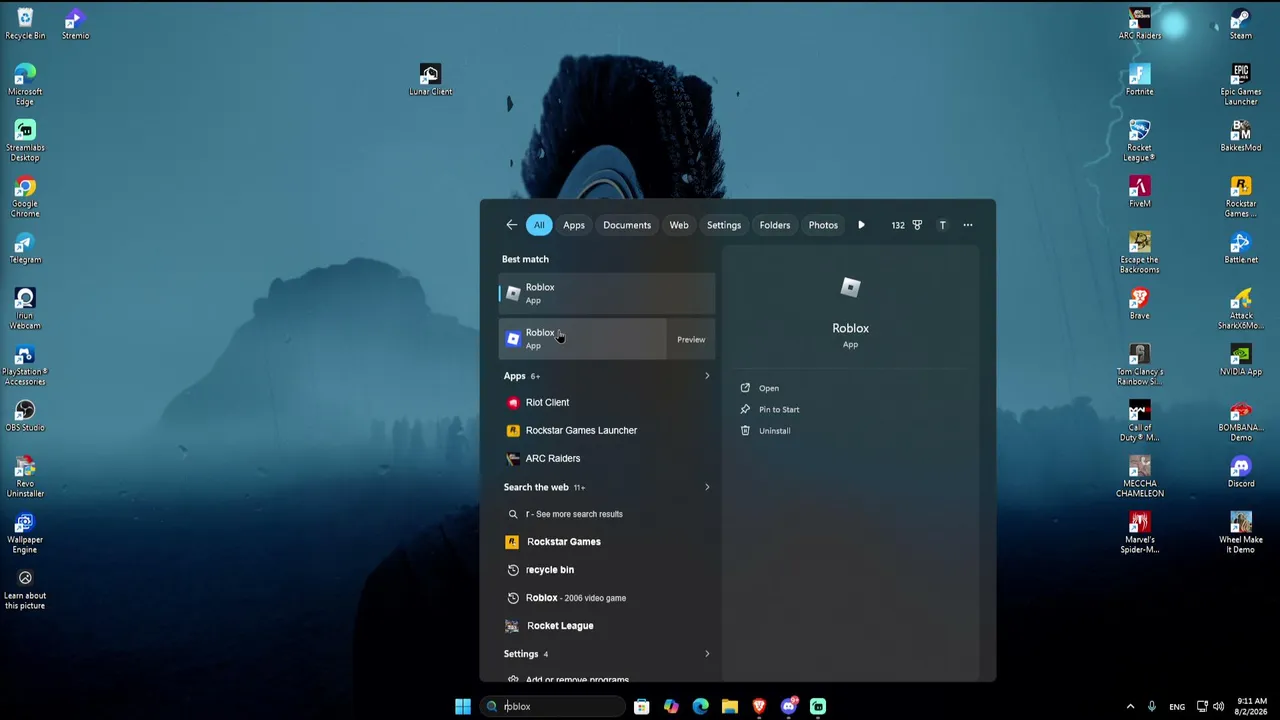This screenshot has width=1280, height=720.
Task: Switch to the Apps filter tab
Action: pos(574,225)
